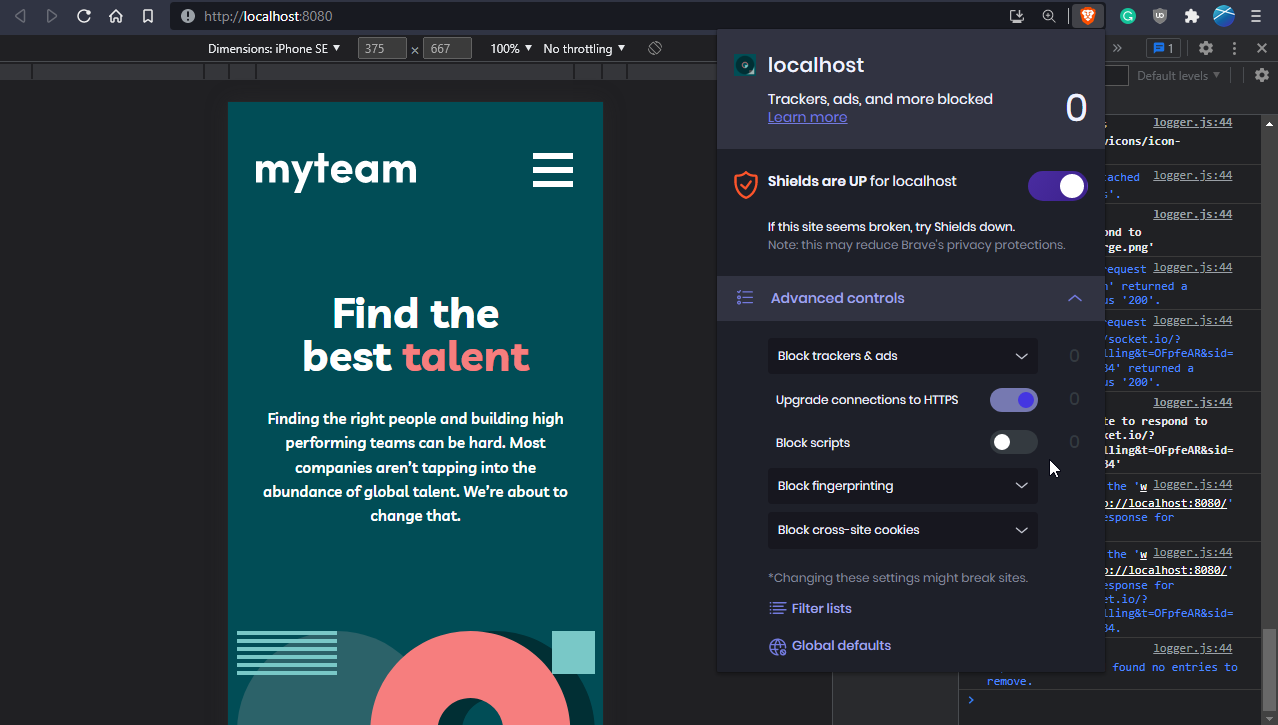The height and width of the screenshot is (725, 1278).
Task: Open Block fingerprinting dropdown
Action: click(903, 486)
